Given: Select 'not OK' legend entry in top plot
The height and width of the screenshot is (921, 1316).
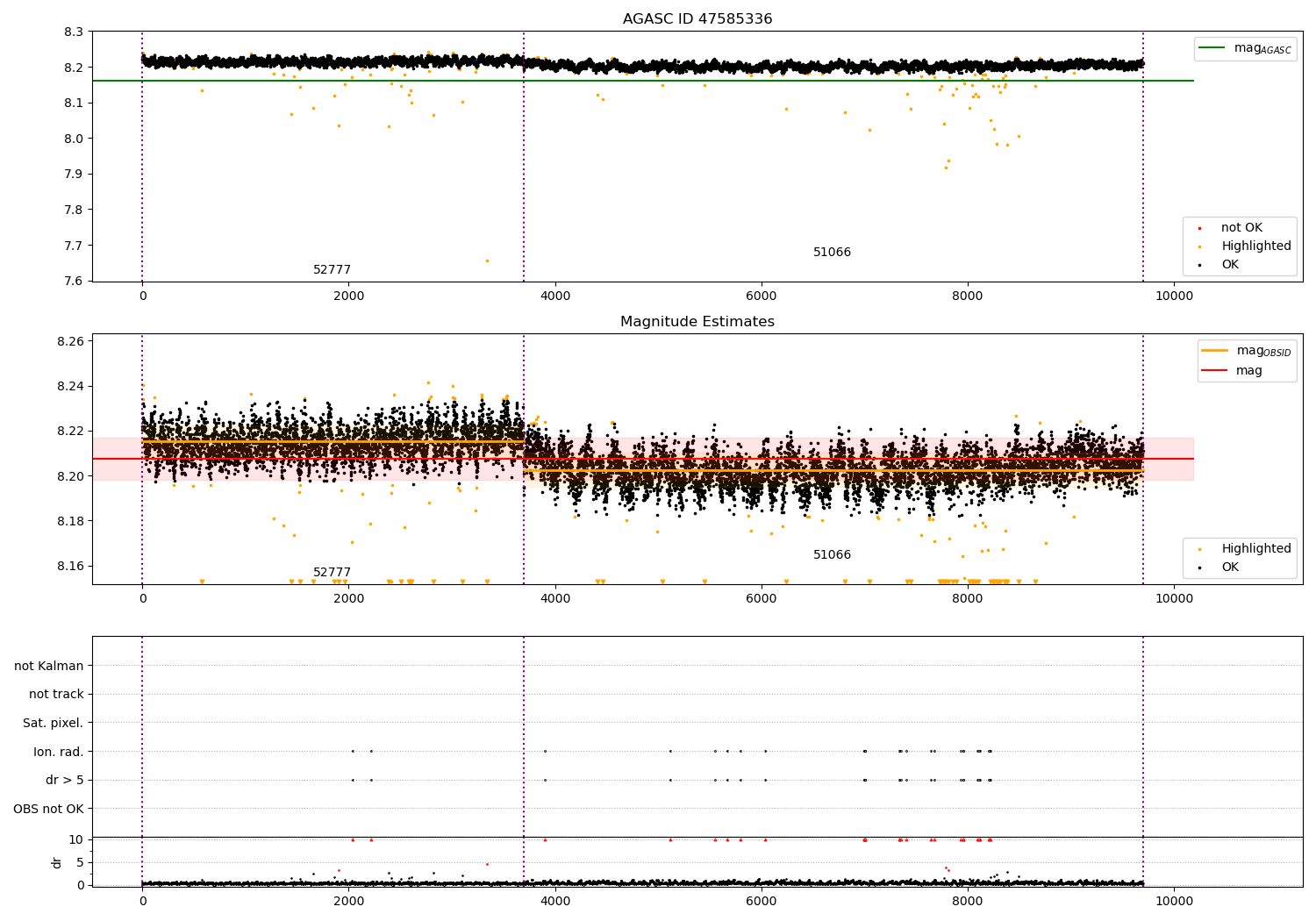Looking at the screenshot, I should pos(1241,228).
